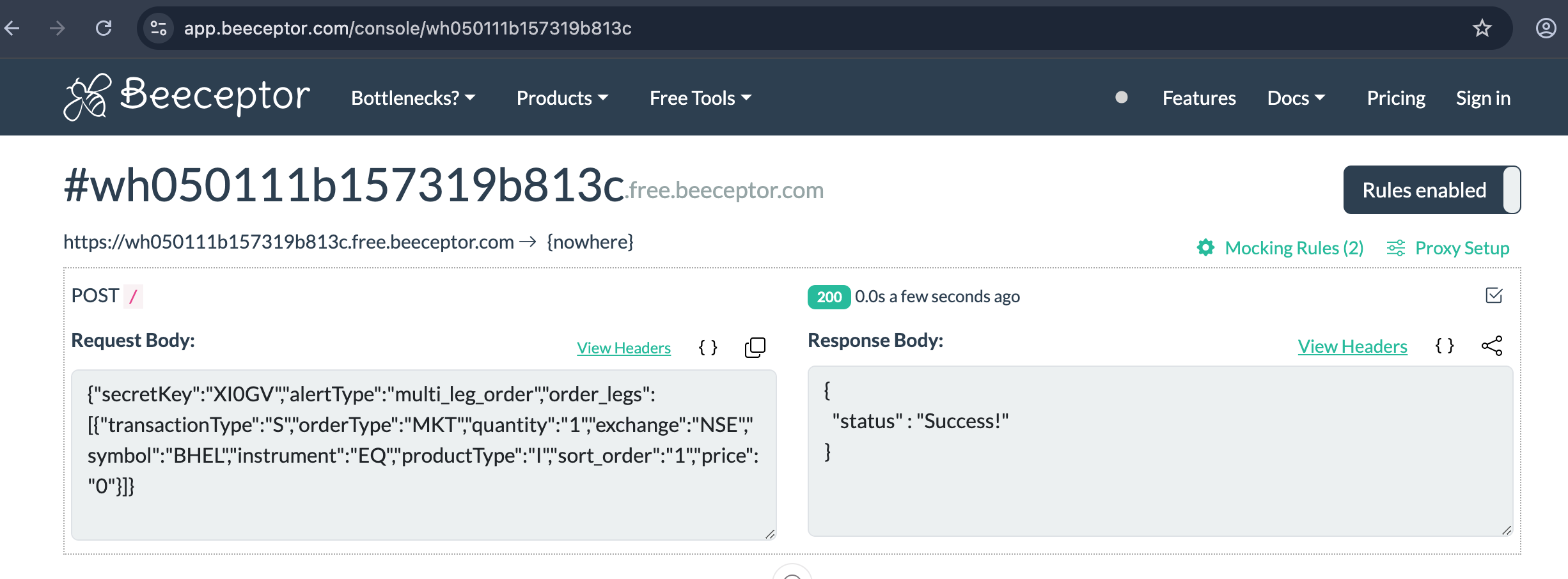Expand the Bottlenecks? dropdown menu
Screen dimensions: 1568x579
coord(413,98)
